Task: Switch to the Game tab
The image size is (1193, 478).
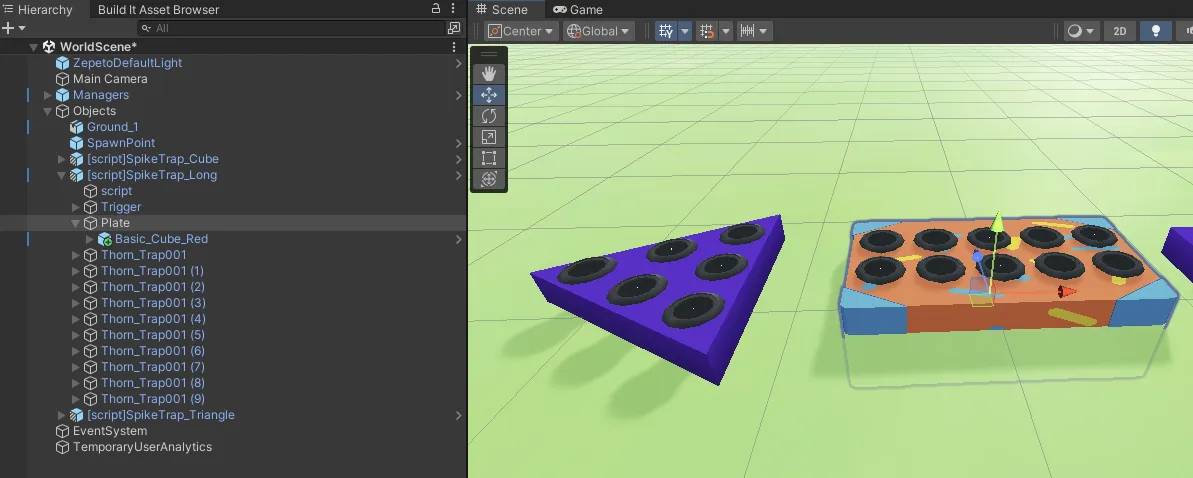Action: 578,9
